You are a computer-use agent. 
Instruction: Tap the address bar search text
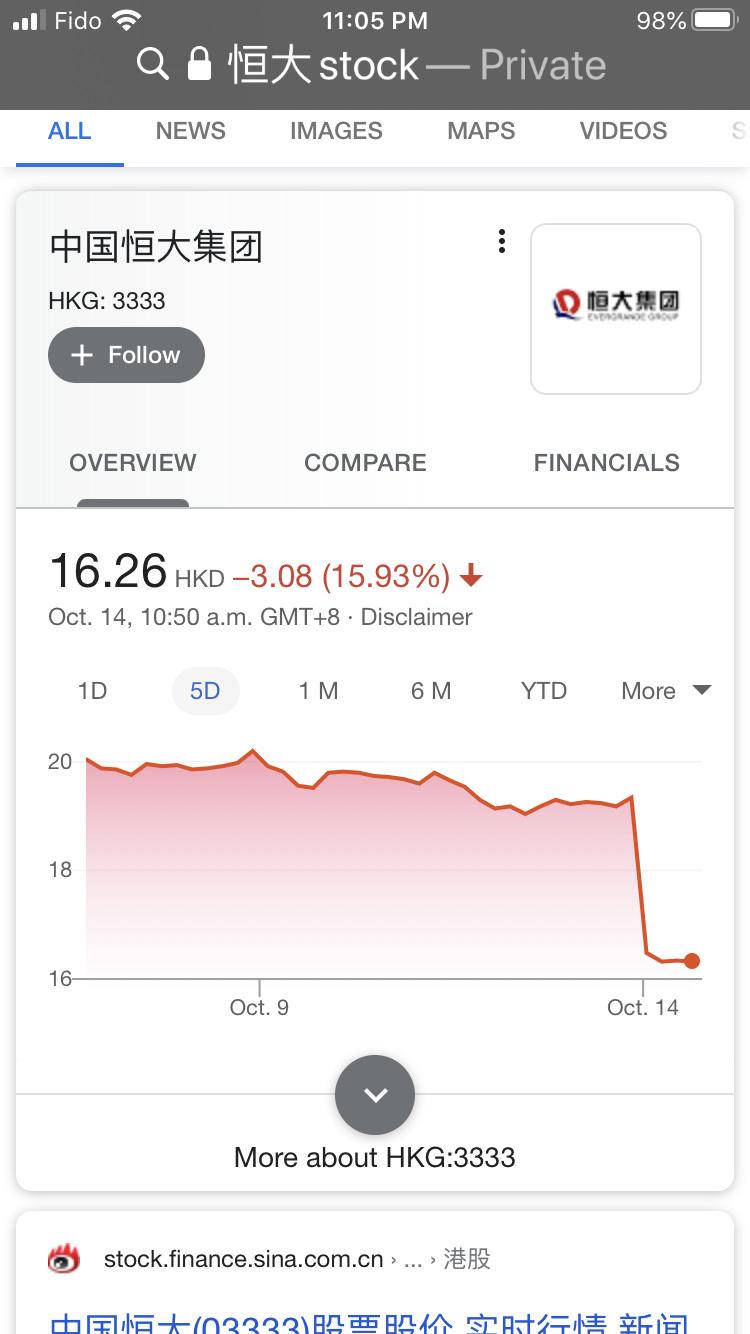coord(324,65)
